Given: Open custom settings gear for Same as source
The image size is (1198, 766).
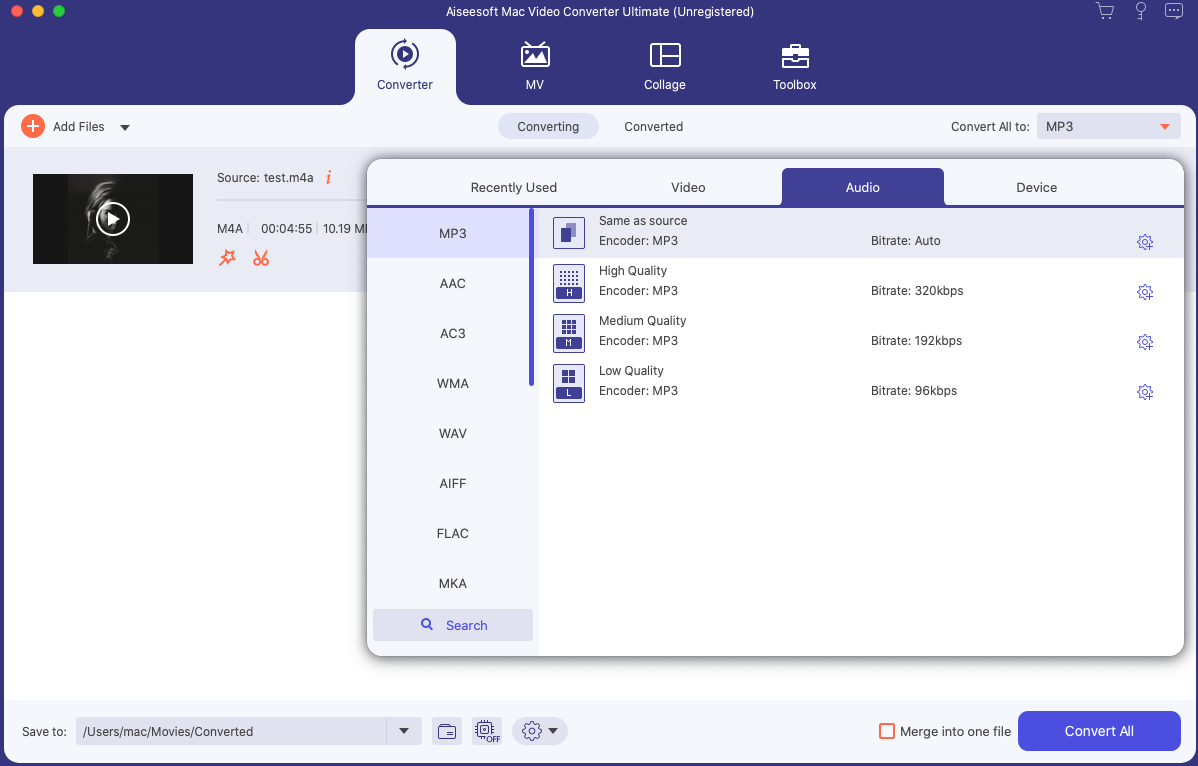Looking at the screenshot, I should pyautogui.click(x=1145, y=242).
